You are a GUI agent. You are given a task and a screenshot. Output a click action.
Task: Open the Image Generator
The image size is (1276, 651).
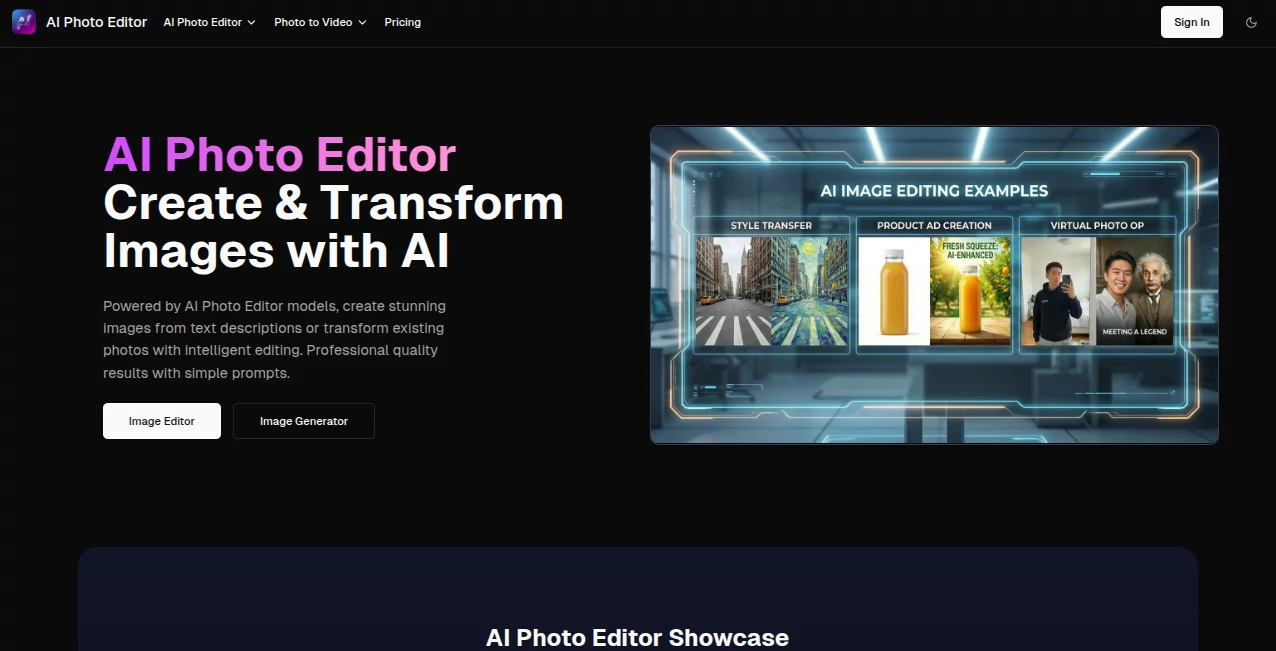tap(303, 420)
